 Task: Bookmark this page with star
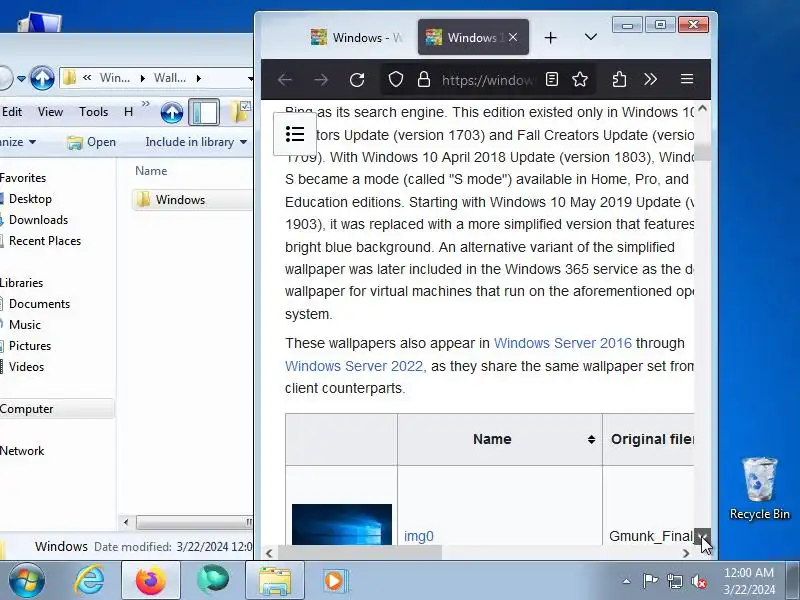click(580, 80)
